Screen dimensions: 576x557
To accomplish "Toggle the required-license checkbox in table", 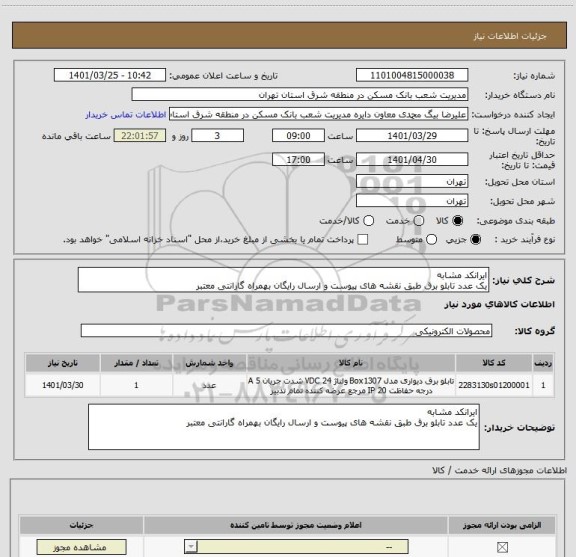I will (502, 547).
